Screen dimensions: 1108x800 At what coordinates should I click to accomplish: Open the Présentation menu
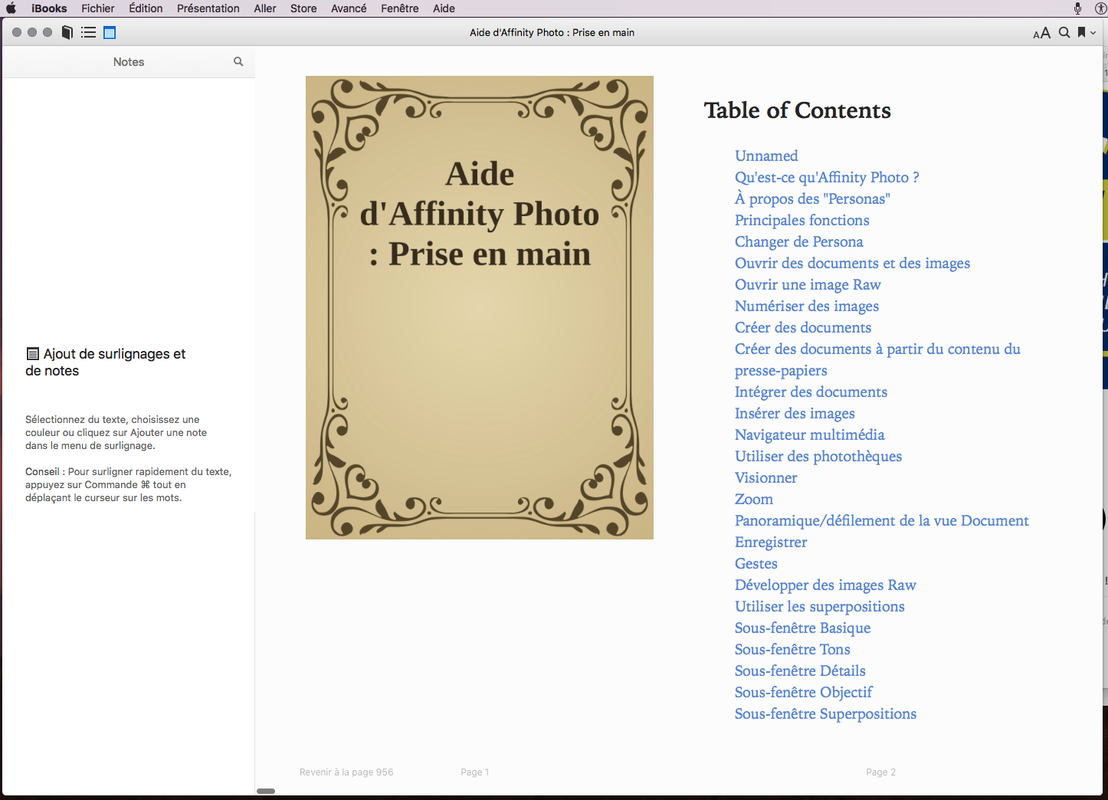coord(208,8)
